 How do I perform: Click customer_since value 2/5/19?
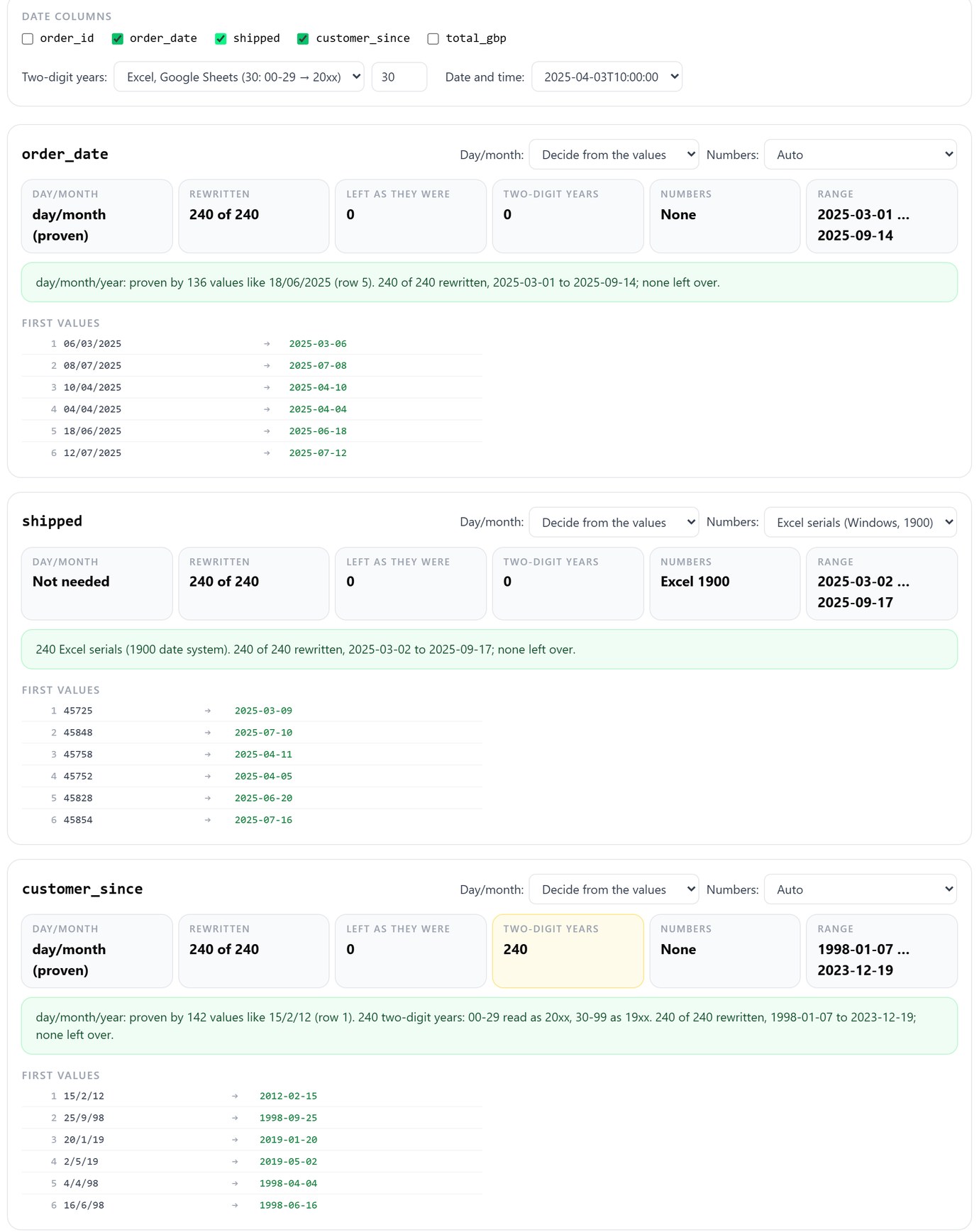tap(81, 1162)
